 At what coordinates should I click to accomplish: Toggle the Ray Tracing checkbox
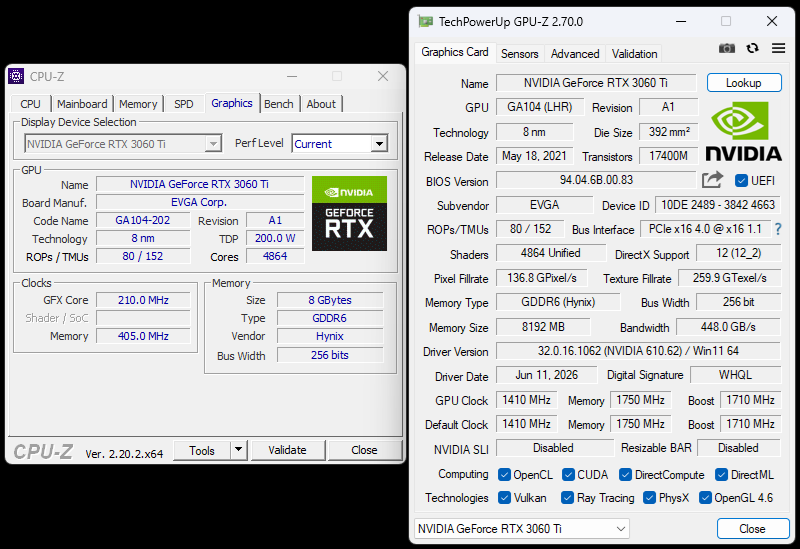point(567,497)
